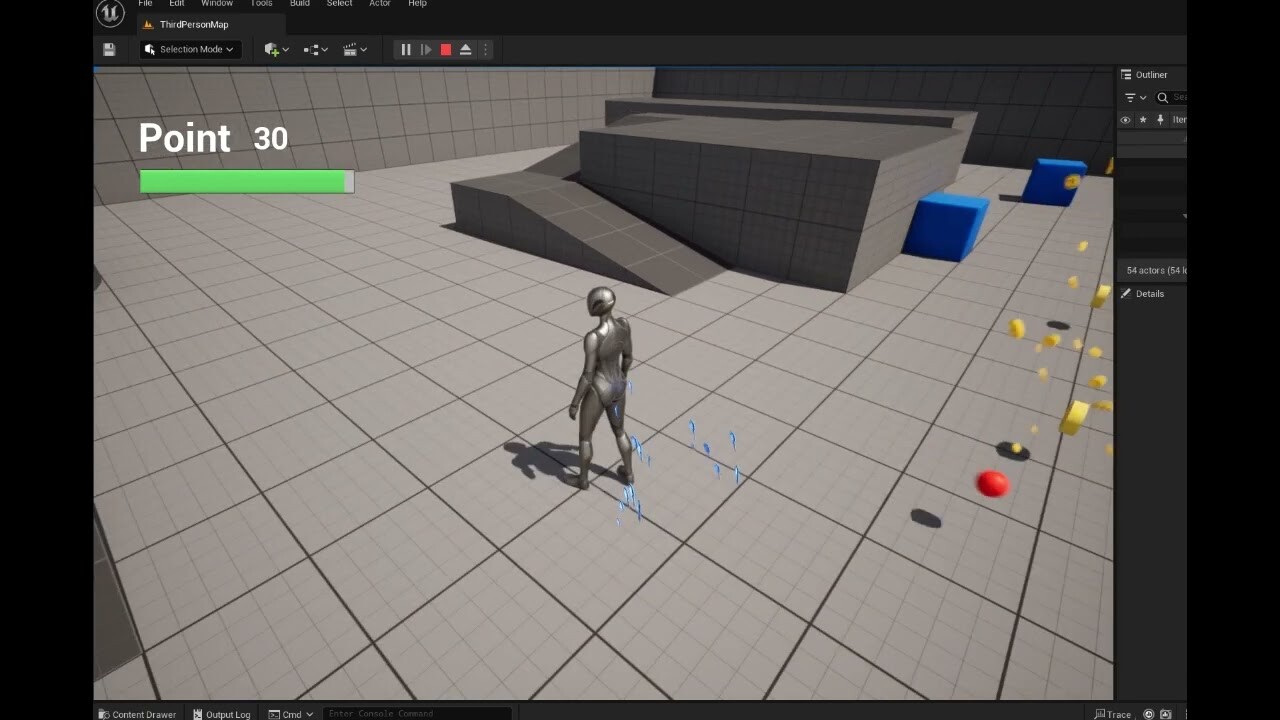Eject from the player controller
This screenshot has width=1280, height=720.
click(466, 49)
